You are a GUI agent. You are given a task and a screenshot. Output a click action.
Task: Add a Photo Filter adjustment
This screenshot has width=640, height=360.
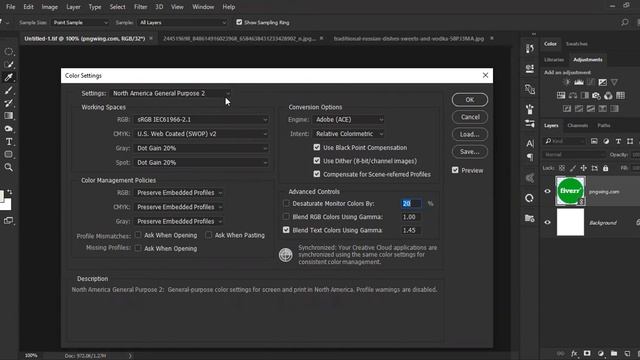coord(596,96)
